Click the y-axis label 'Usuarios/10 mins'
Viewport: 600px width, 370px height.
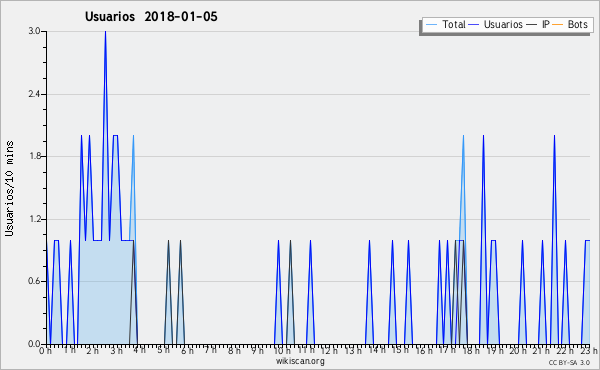pos(9,188)
